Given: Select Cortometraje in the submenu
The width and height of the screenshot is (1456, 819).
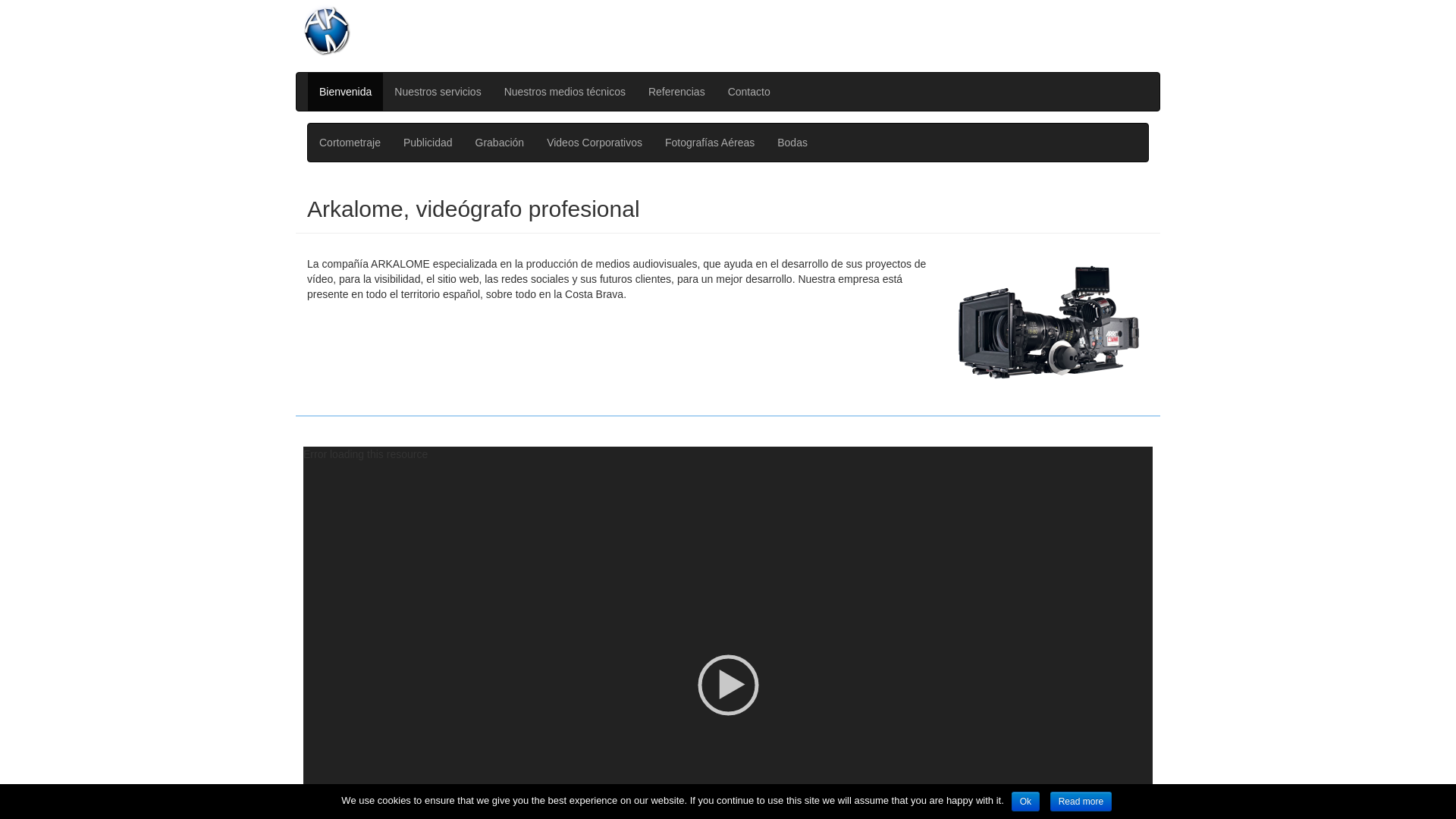Looking at the screenshot, I should tap(350, 143).
